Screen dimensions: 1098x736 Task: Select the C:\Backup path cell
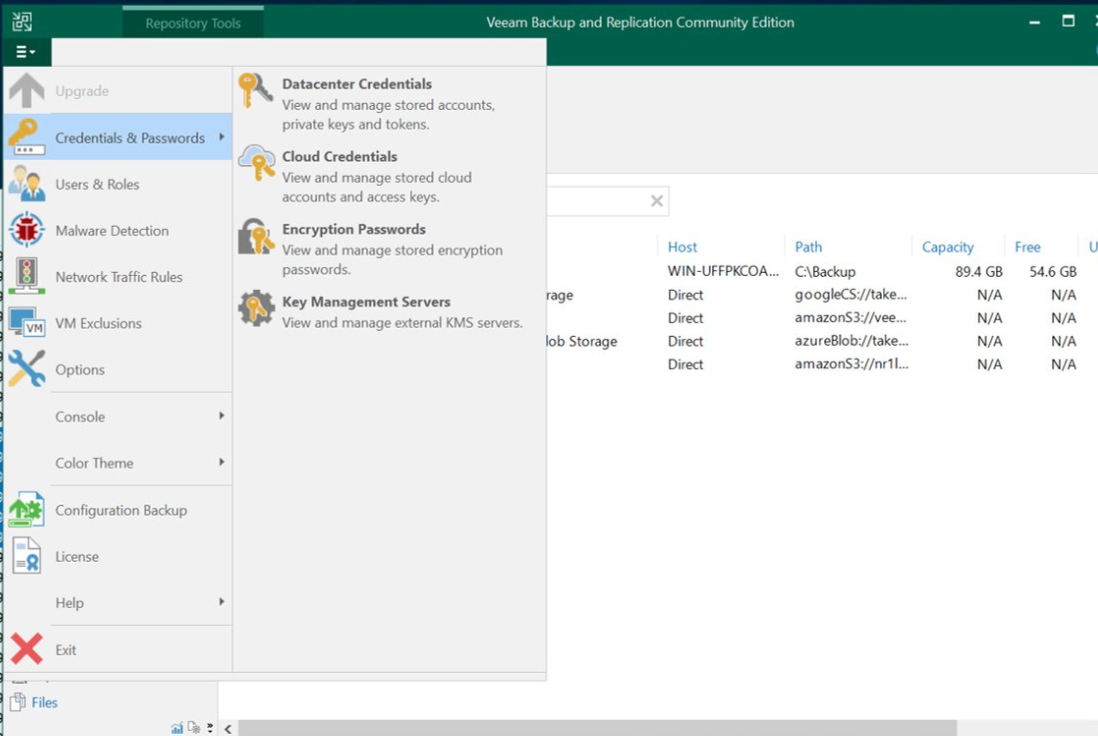[x=825, y=272]
